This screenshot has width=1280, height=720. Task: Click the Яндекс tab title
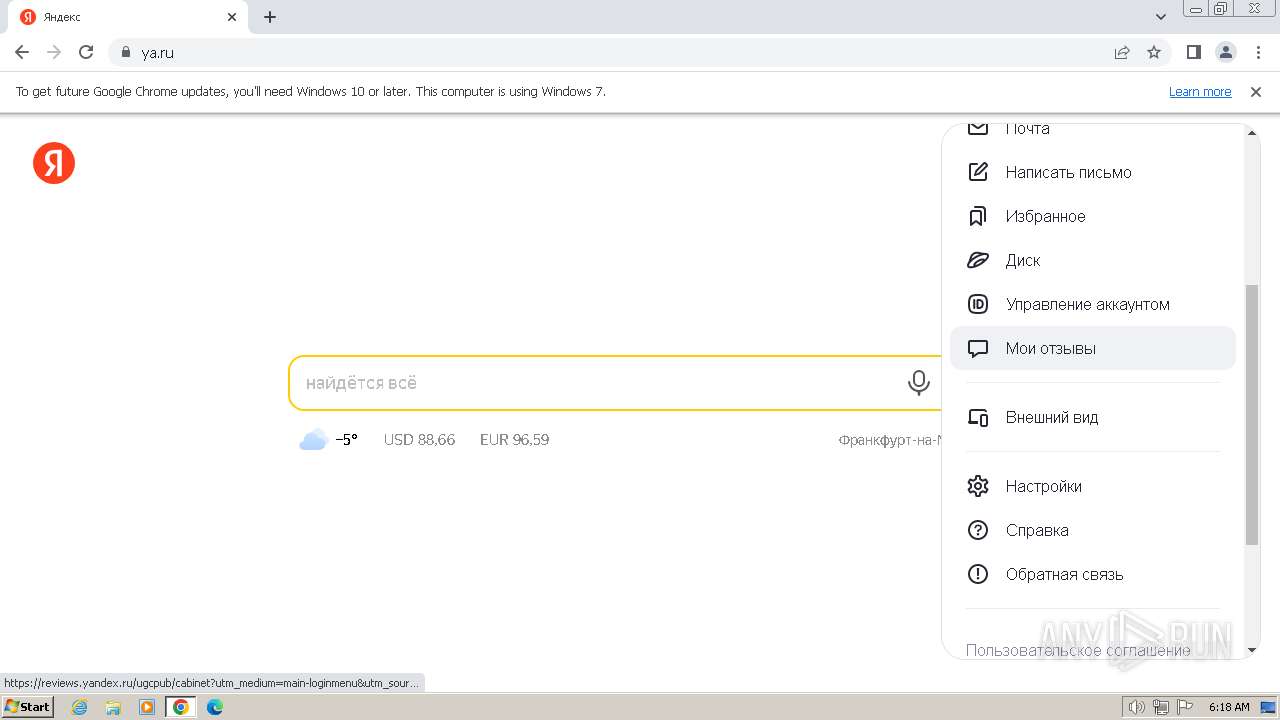(x=63, y=17)
